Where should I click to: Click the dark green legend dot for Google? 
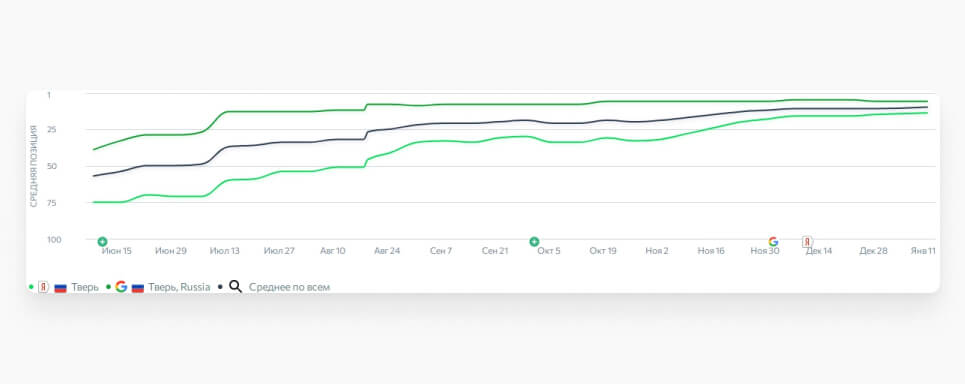coord(108,287)
